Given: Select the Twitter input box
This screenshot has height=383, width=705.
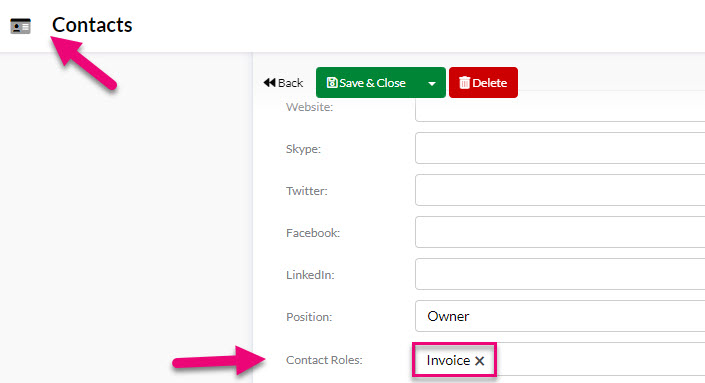Looking at the screenshot, I should click(560, 190).
